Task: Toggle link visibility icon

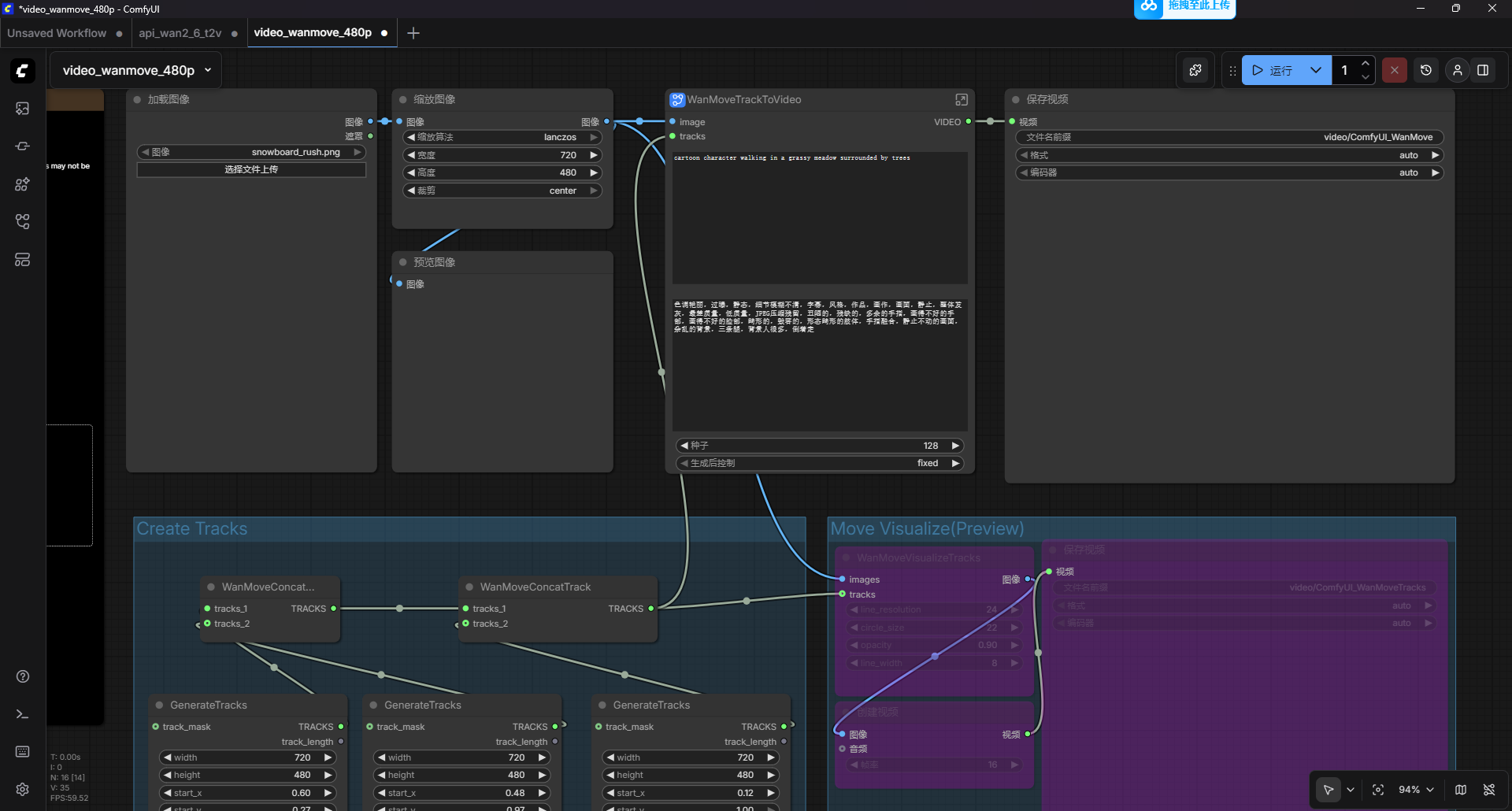Action: (x=1489, y=790)
